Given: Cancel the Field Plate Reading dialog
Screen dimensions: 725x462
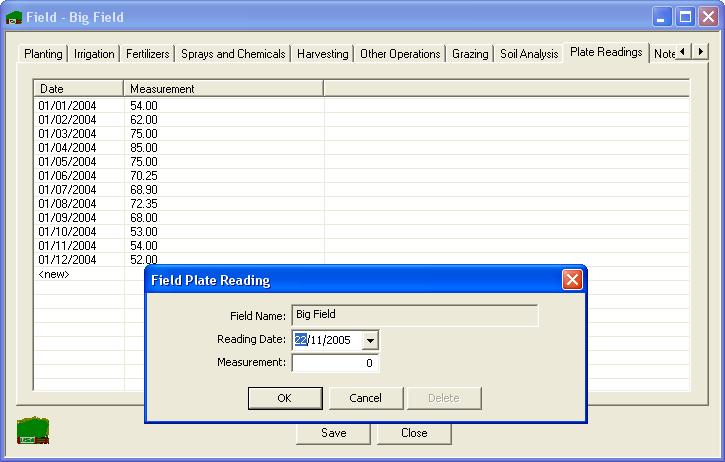Looking at the screenshot, I should tap(366, 398).
